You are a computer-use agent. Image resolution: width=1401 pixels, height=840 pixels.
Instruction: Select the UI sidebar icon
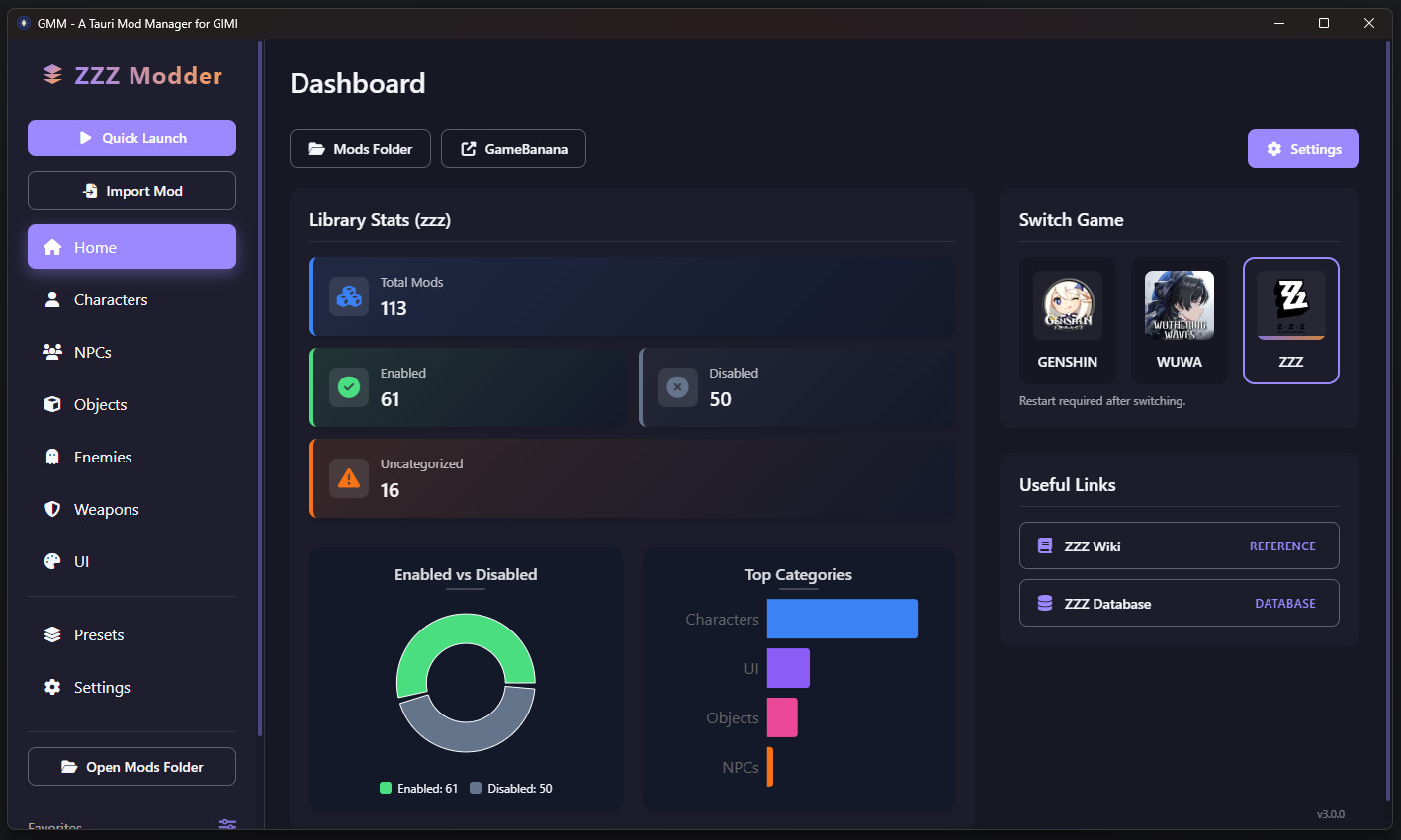pyautogui.click(x=51, y=561)
